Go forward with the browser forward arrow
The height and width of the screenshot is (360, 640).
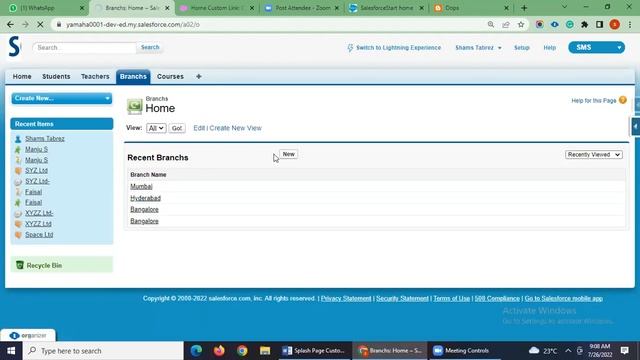click(25, 24)
